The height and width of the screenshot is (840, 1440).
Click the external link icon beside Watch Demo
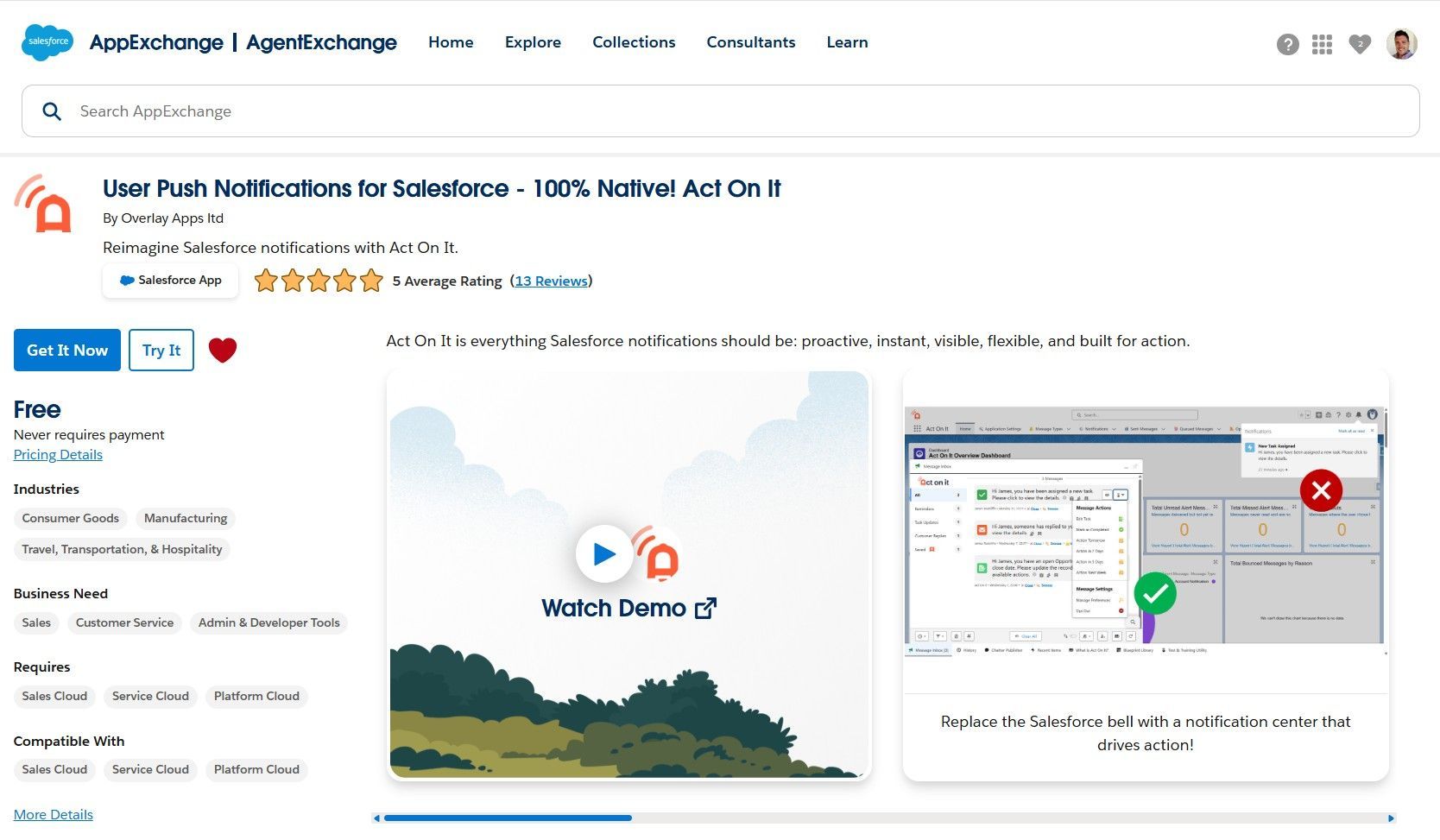705,609
